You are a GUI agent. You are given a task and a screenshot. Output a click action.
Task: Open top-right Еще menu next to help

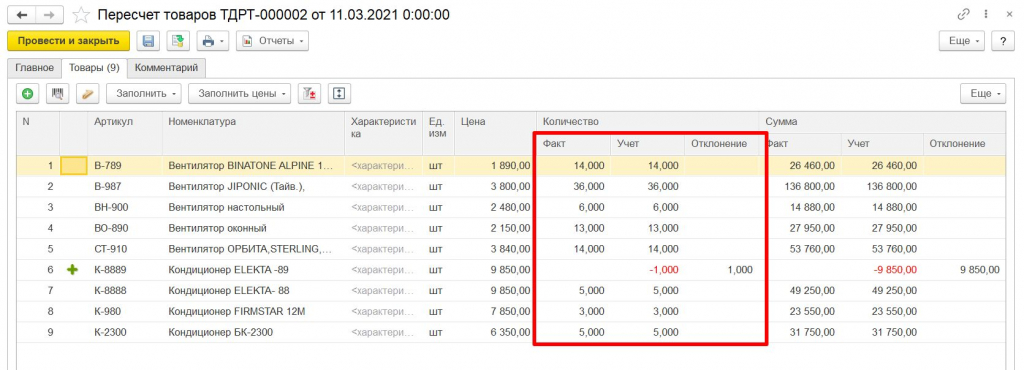point(962,41)
